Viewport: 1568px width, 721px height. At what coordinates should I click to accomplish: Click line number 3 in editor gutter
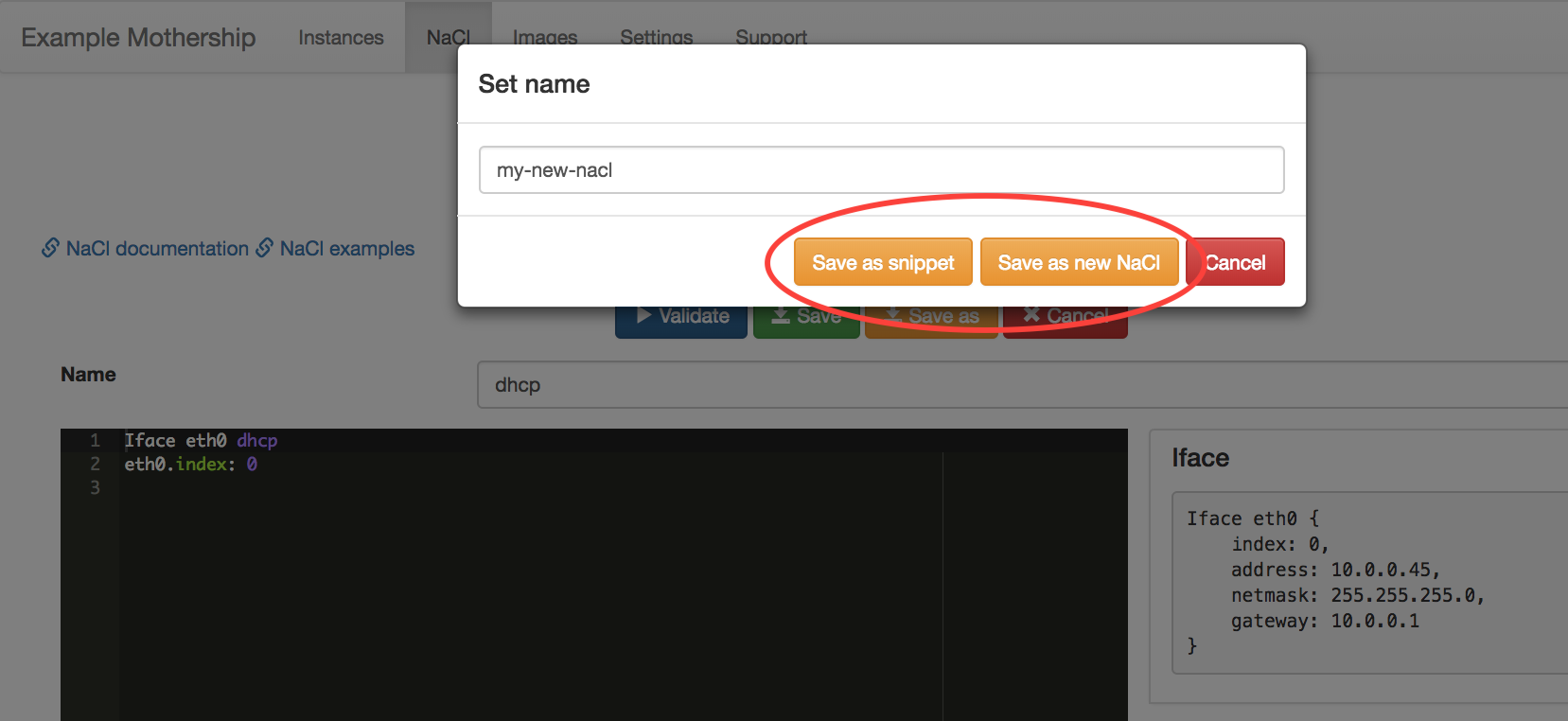click(95, 488)
